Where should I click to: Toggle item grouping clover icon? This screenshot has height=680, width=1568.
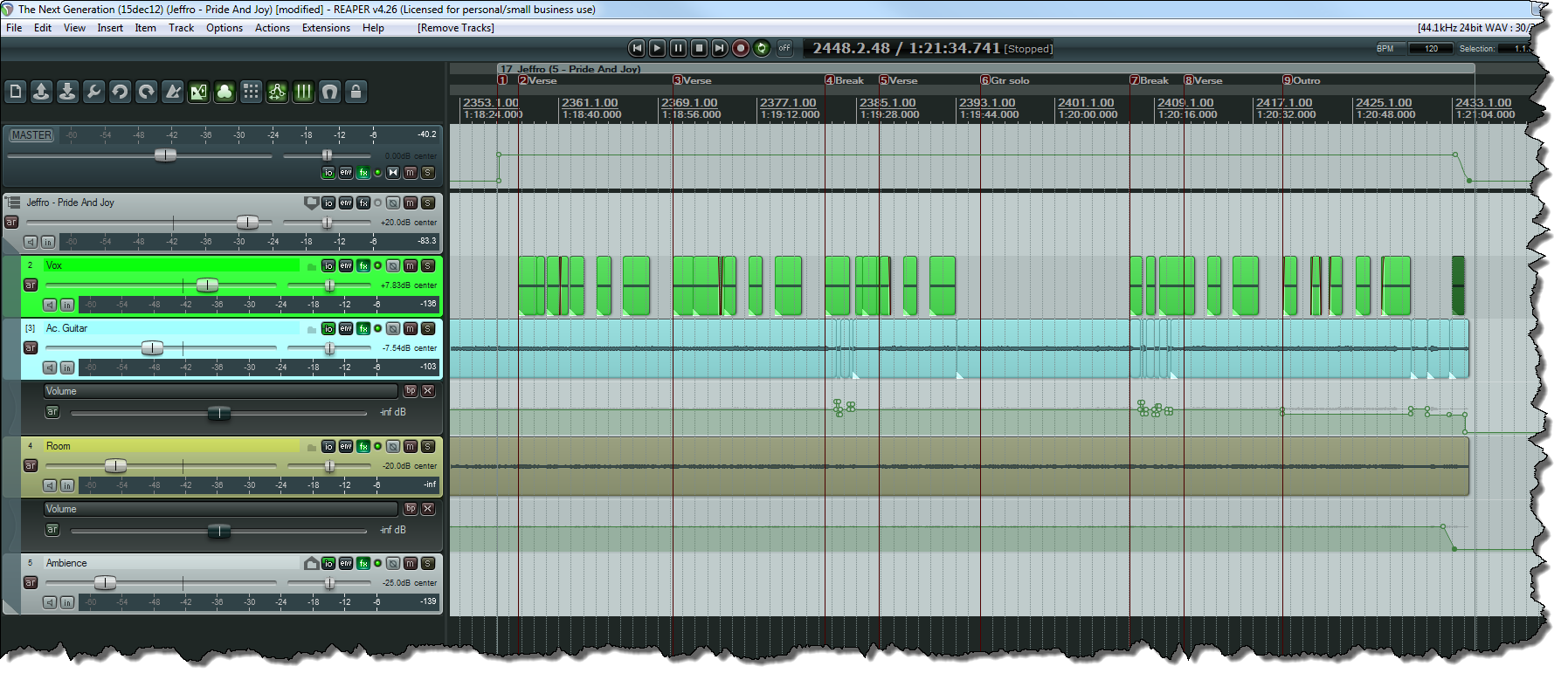pos(224,92)
